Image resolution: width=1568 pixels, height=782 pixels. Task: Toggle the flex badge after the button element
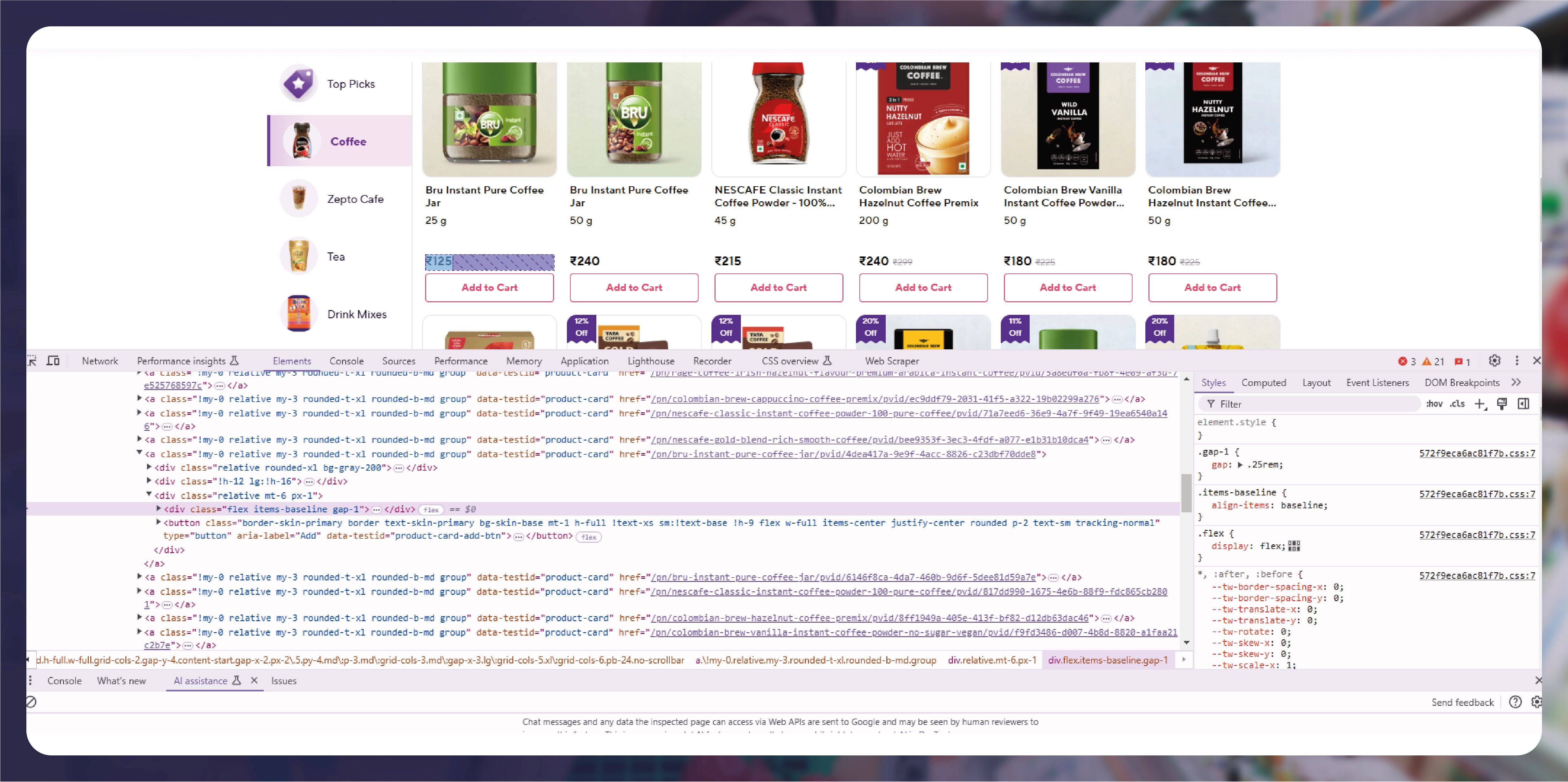click(589, 537)
